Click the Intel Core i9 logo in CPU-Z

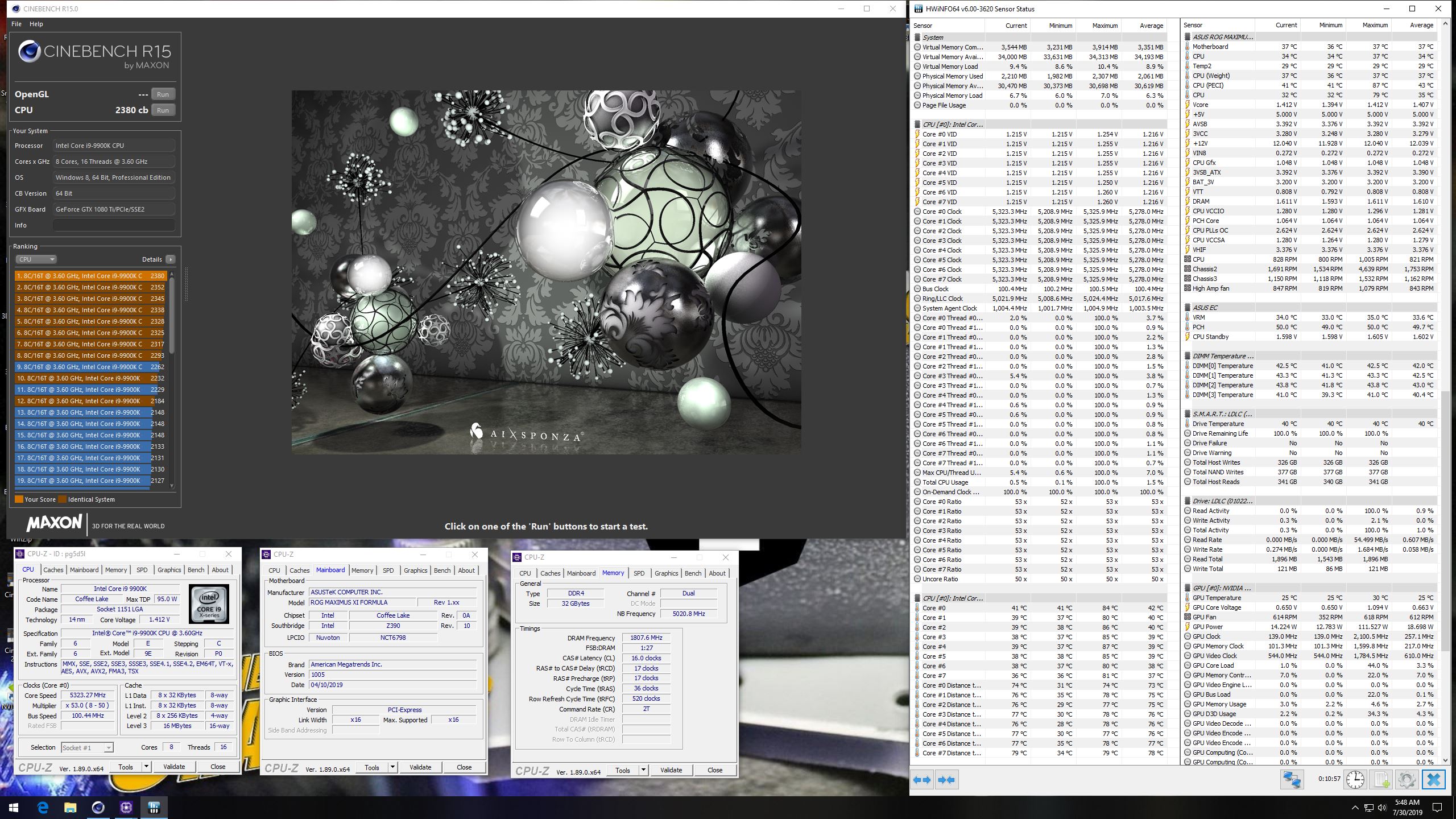point(209,604)
